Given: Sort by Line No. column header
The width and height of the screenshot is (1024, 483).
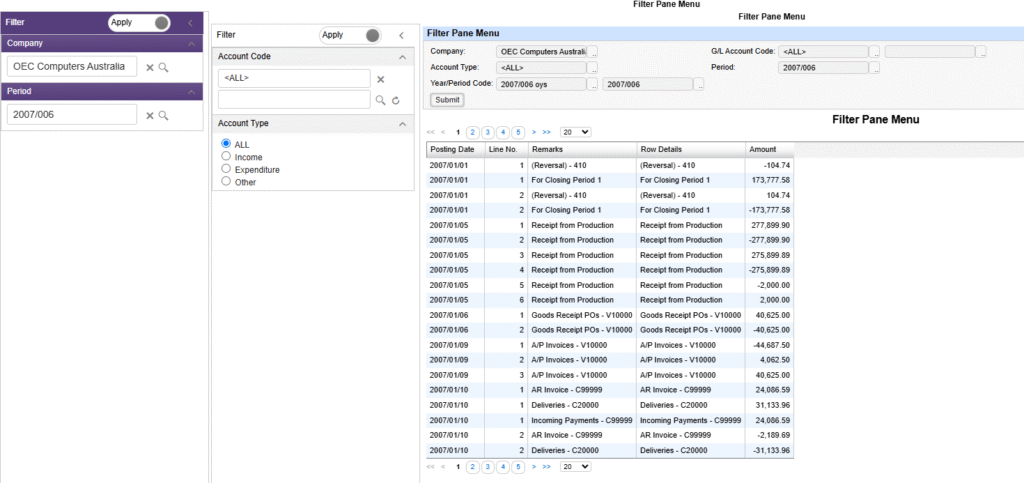Looking at the screenshot, I should click(506, 149).
